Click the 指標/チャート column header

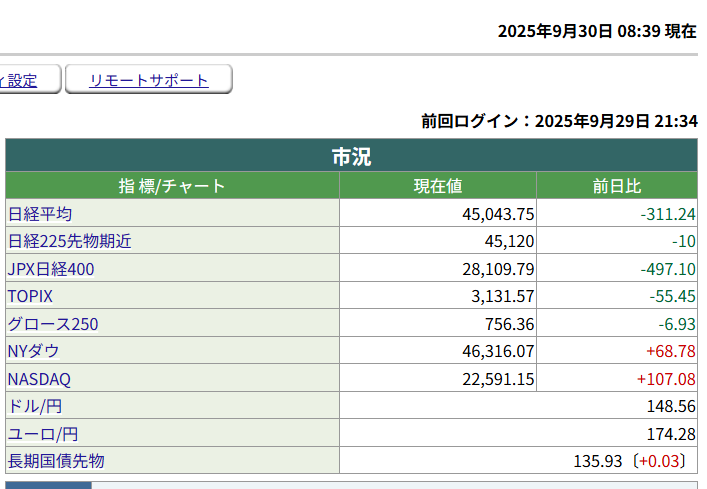click(x=172, y=186)
